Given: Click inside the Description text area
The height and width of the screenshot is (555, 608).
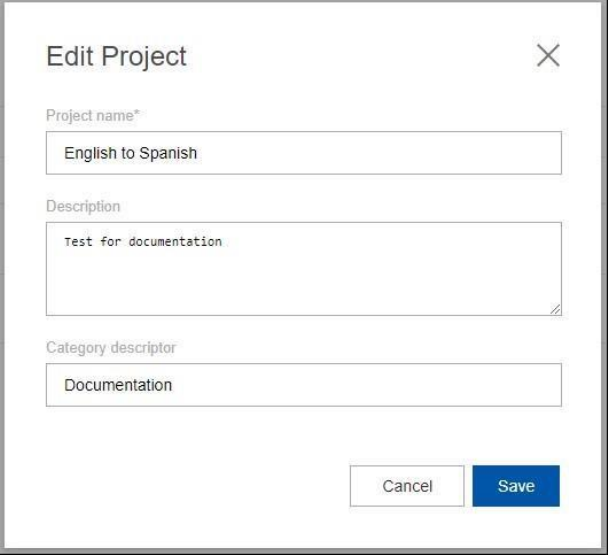Looking at the screenshot, I should [x=303, y=268].
